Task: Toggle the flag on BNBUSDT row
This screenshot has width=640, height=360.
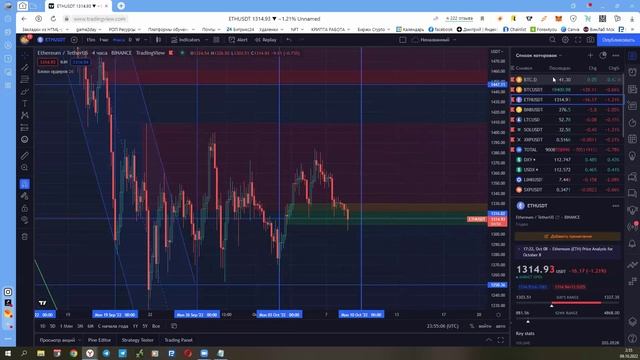Action: [x=513, y=109]
